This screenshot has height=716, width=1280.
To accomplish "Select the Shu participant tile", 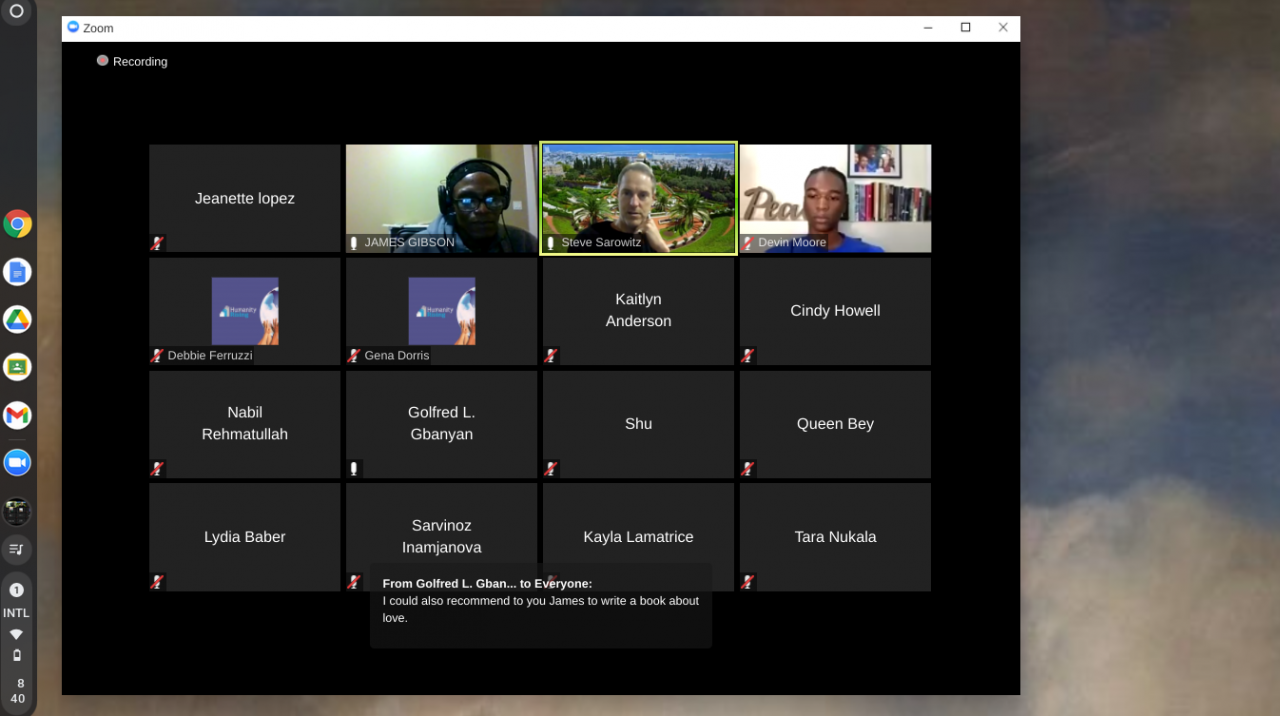I will pyautogui.click(x=638, y=424).
